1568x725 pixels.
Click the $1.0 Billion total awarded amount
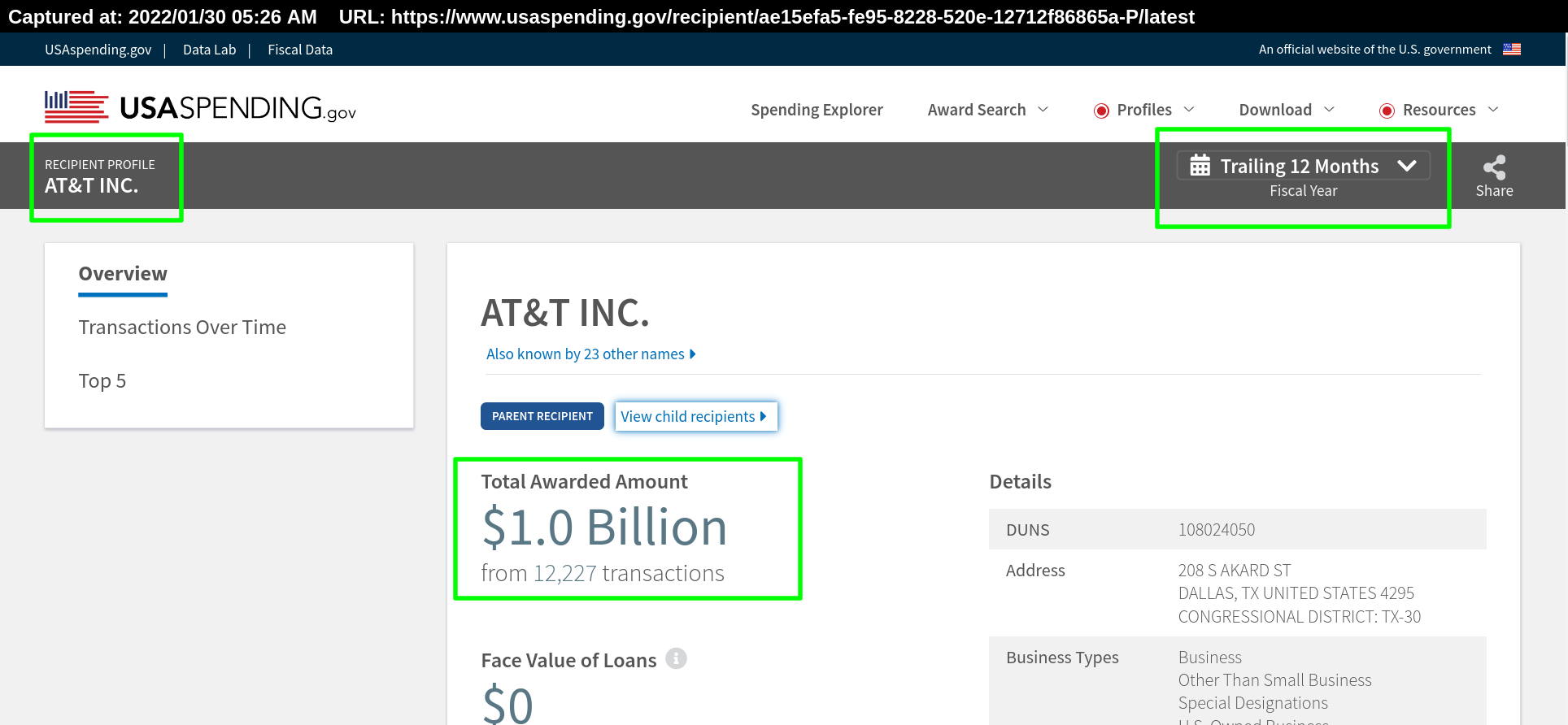click(604, 527)
